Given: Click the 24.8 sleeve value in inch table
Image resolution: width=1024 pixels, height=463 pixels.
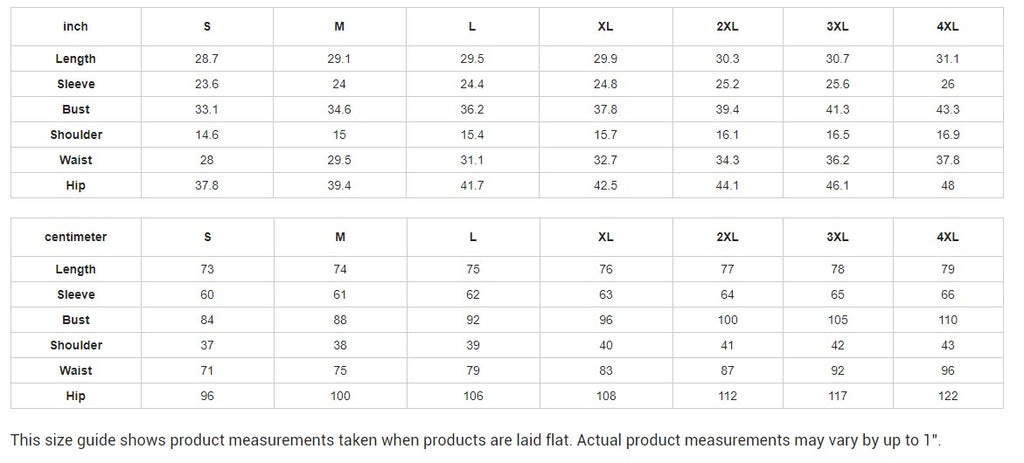Looking at the screenshot, I should [x=605, y=84].
